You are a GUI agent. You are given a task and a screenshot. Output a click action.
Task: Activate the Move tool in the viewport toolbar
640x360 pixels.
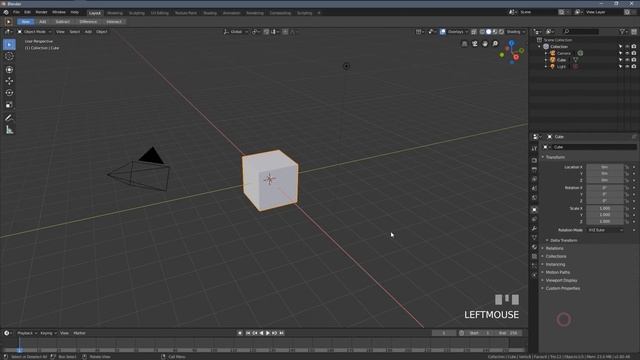point(9,81)
